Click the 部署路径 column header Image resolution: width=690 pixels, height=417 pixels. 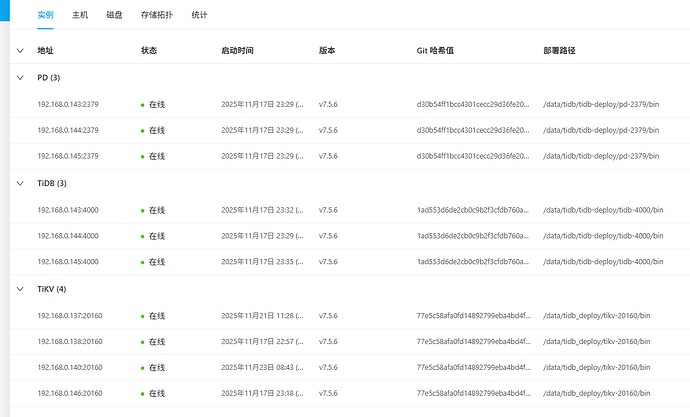(x=559, y=51)
